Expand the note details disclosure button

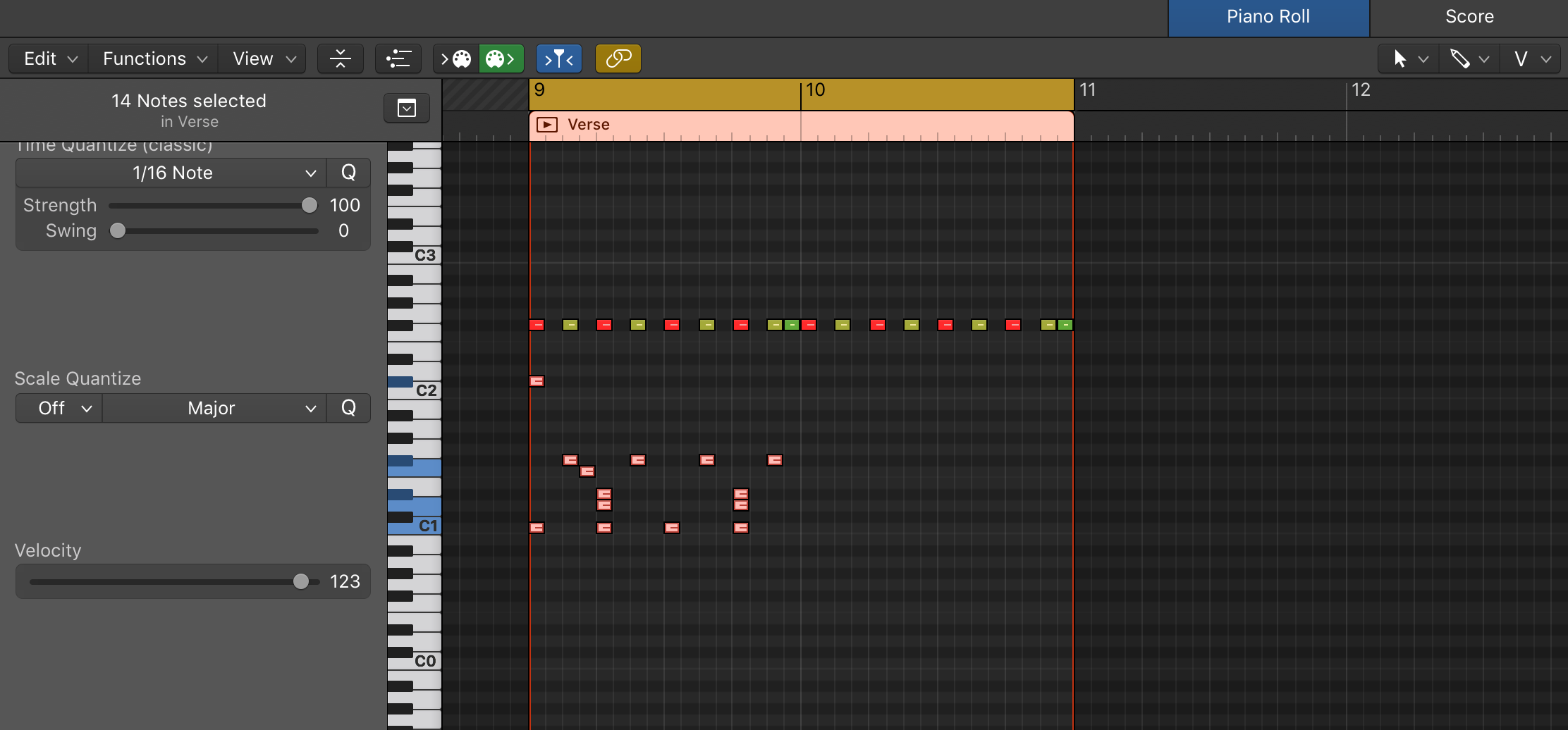(406, 108)
